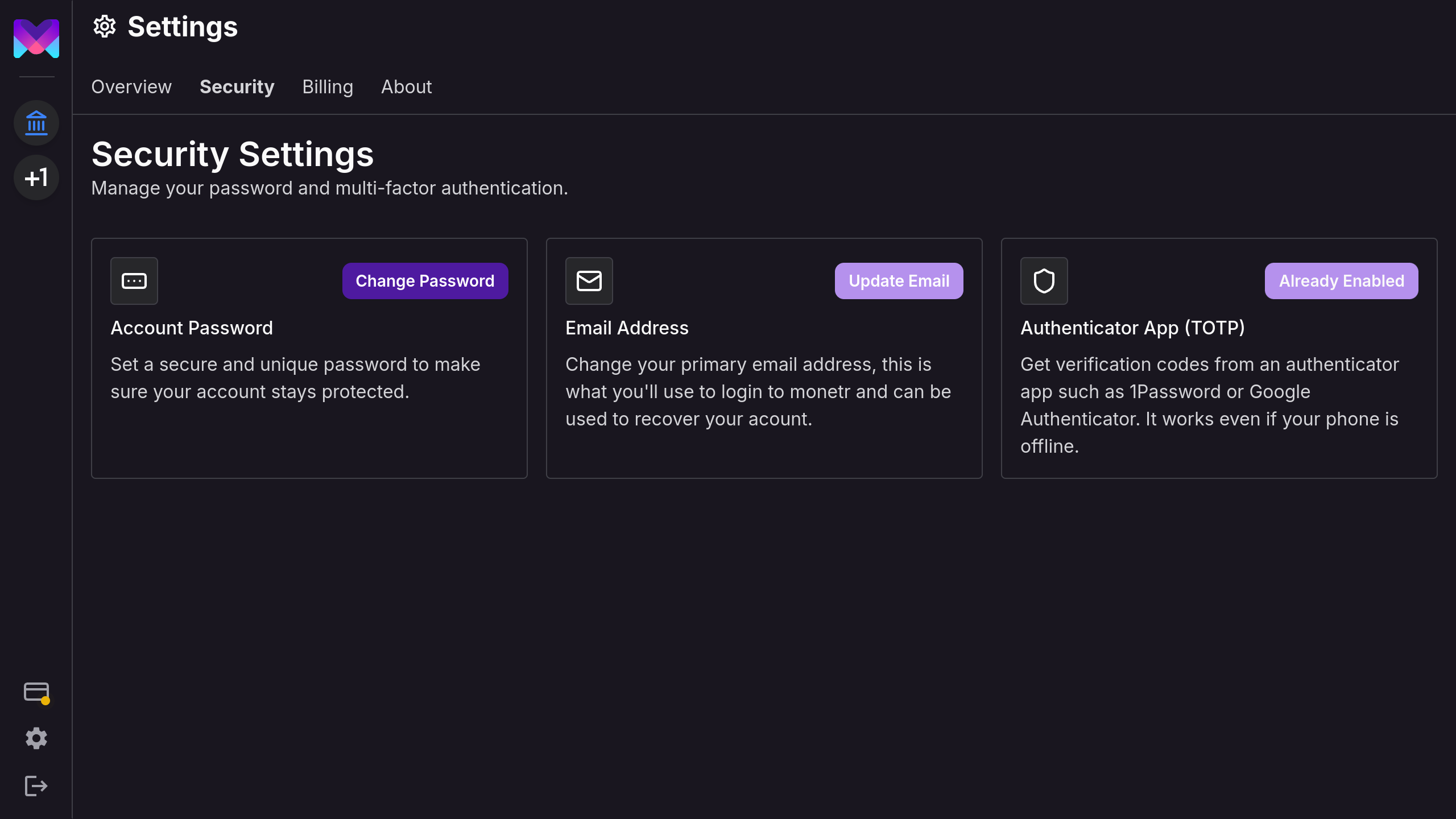This screenshot has height=819, width=1456.
Task: Click the settings gear icon in page header
Action: pyautogui.click(x=105, y=27)
